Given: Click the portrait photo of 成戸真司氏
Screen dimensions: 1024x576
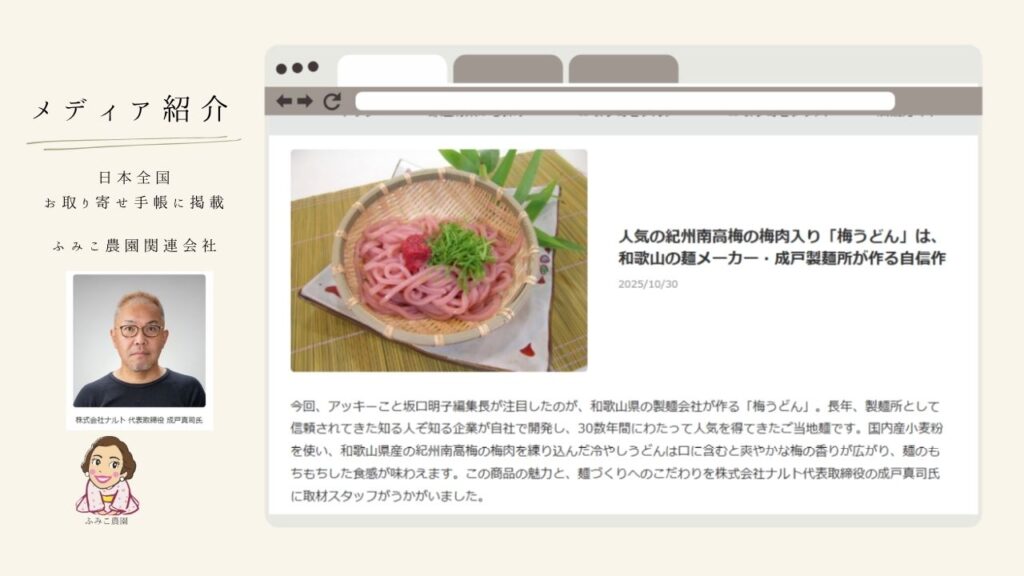Looking at the screenshot, I should point(139,341).
